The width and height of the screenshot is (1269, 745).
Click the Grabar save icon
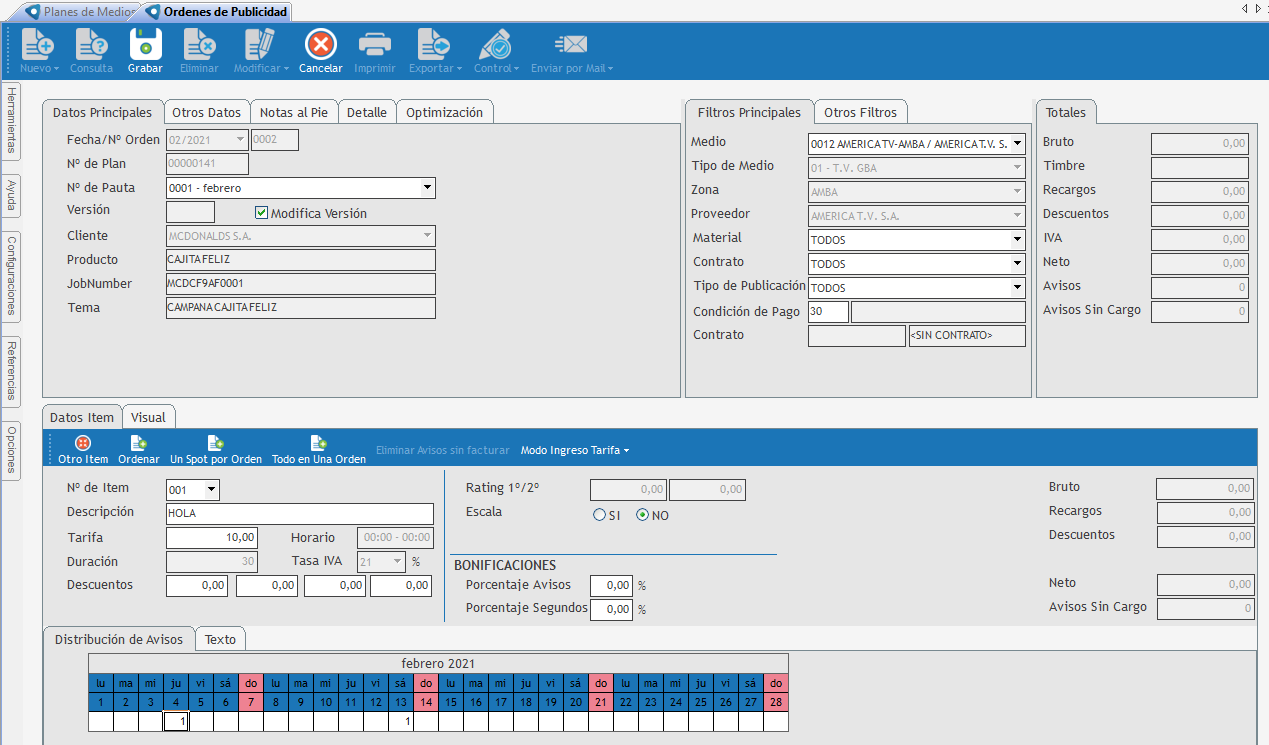coord(145,45)
